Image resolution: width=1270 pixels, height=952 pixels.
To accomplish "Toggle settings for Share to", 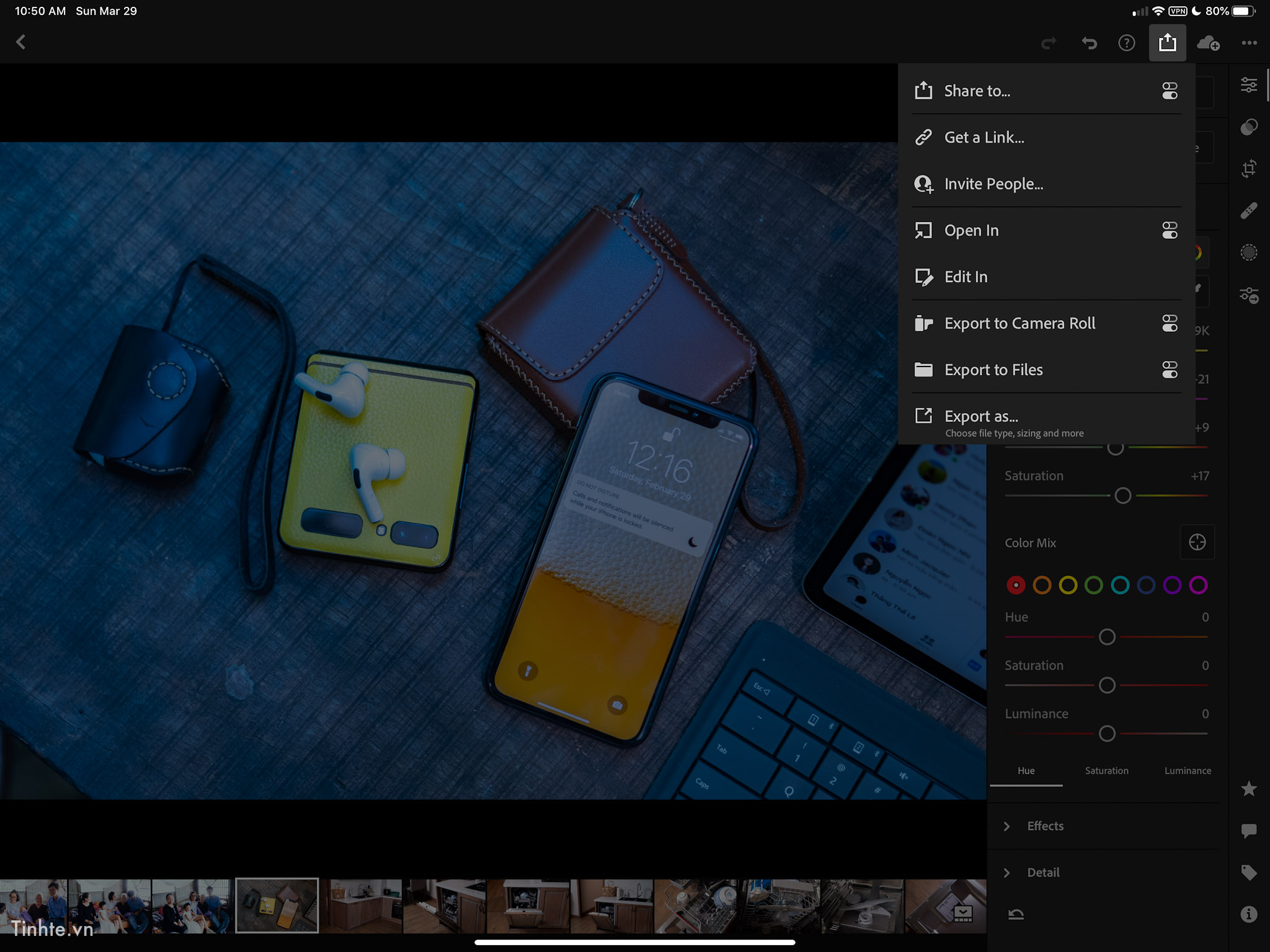I will click(1170, 91).
